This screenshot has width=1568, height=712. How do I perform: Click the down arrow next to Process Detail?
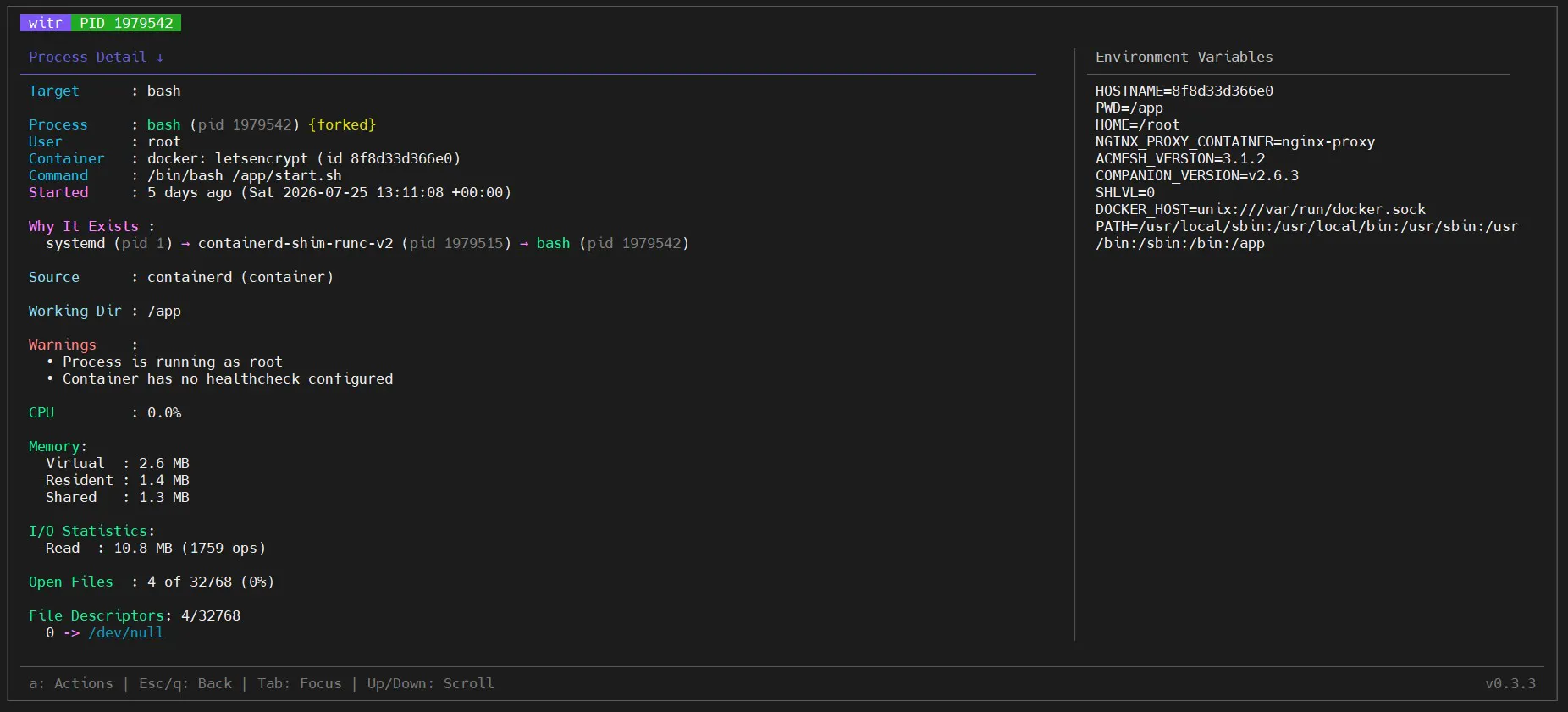pos(159,57)
